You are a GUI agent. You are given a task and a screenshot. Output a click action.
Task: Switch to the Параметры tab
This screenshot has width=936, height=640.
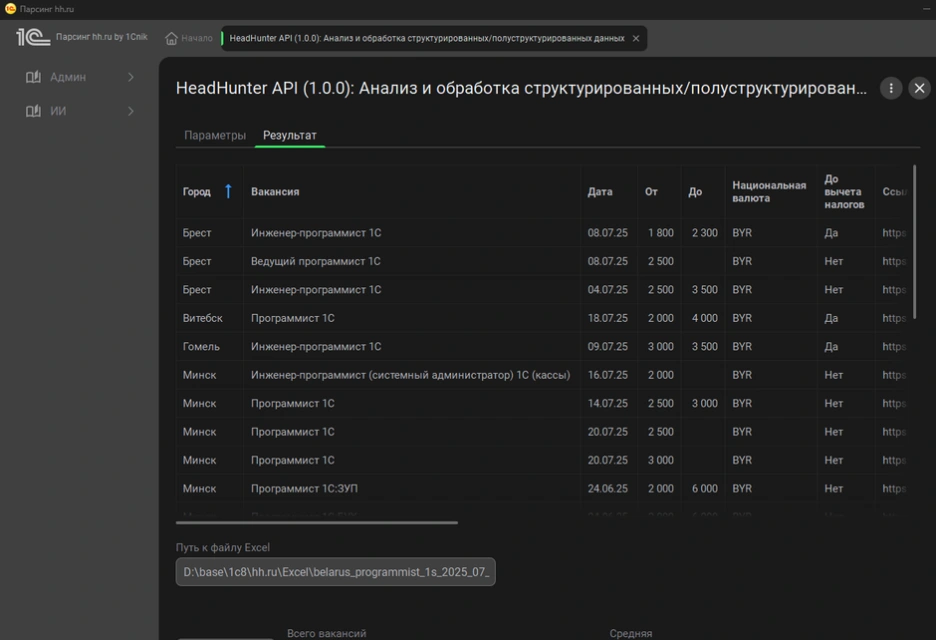click(215, 135)
